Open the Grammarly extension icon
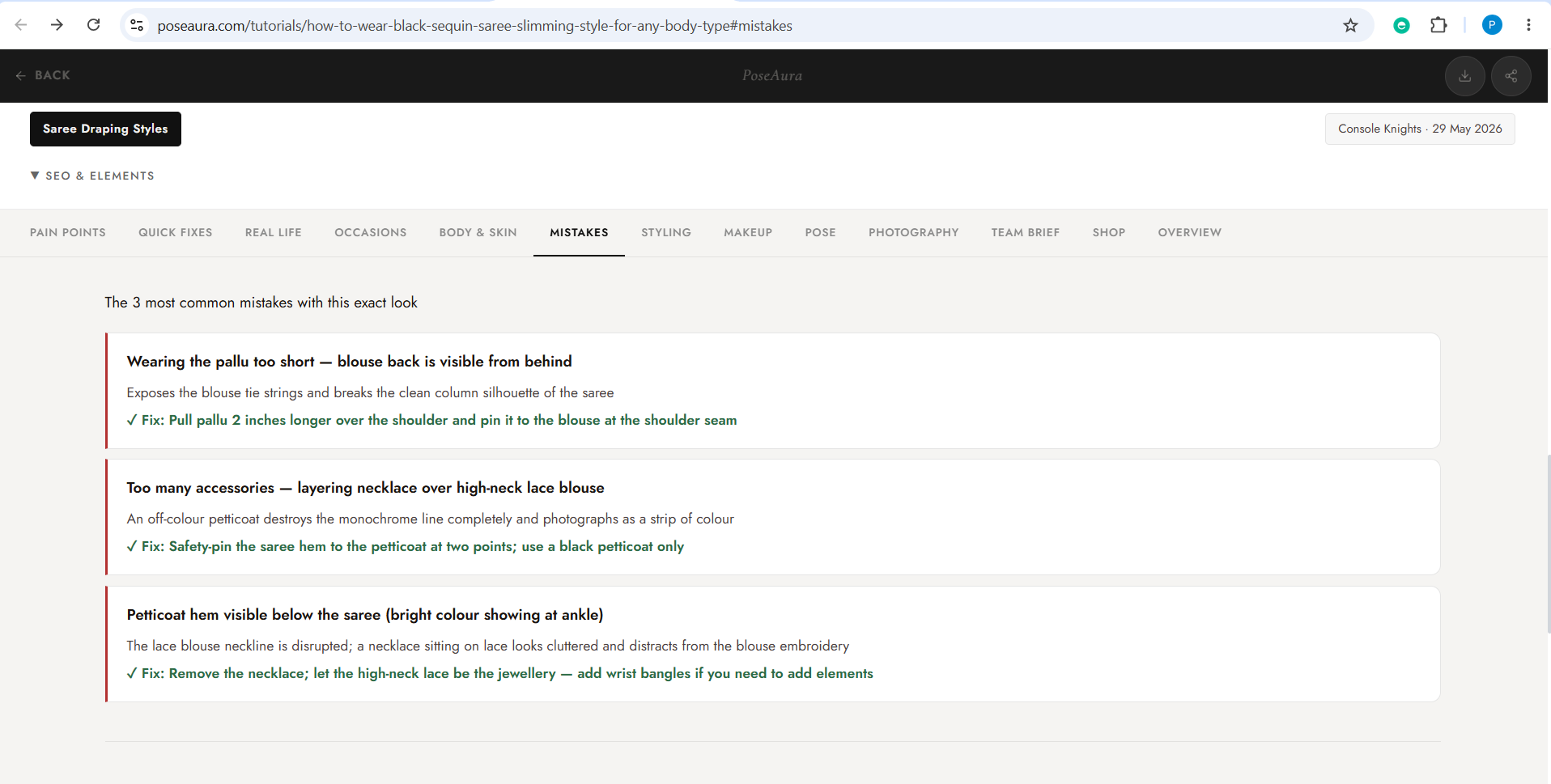Image resolution: width=1551 pixels, height=784 pixels. point(1401,26)
